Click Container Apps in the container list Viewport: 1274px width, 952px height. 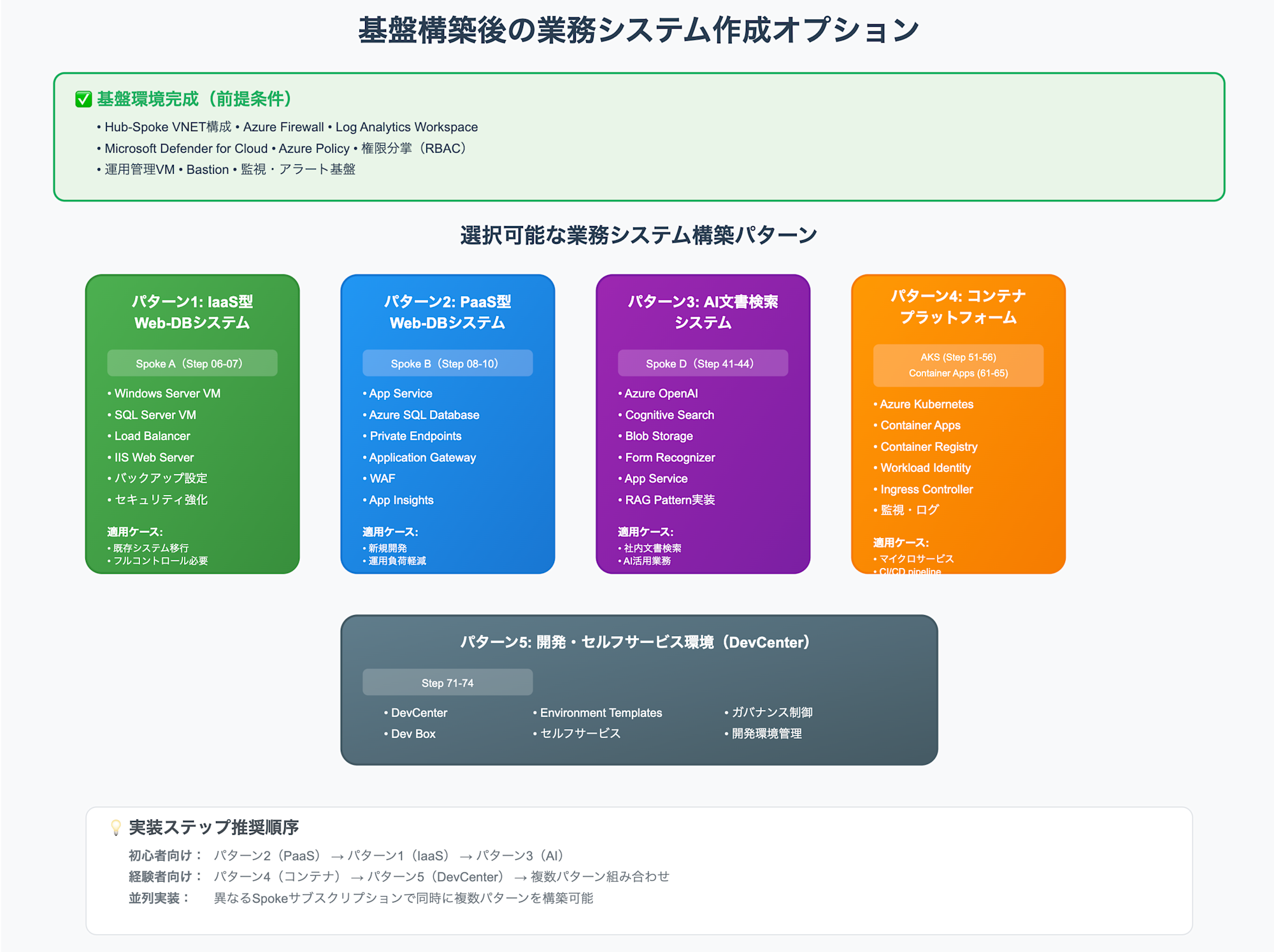tap(917, 425)
